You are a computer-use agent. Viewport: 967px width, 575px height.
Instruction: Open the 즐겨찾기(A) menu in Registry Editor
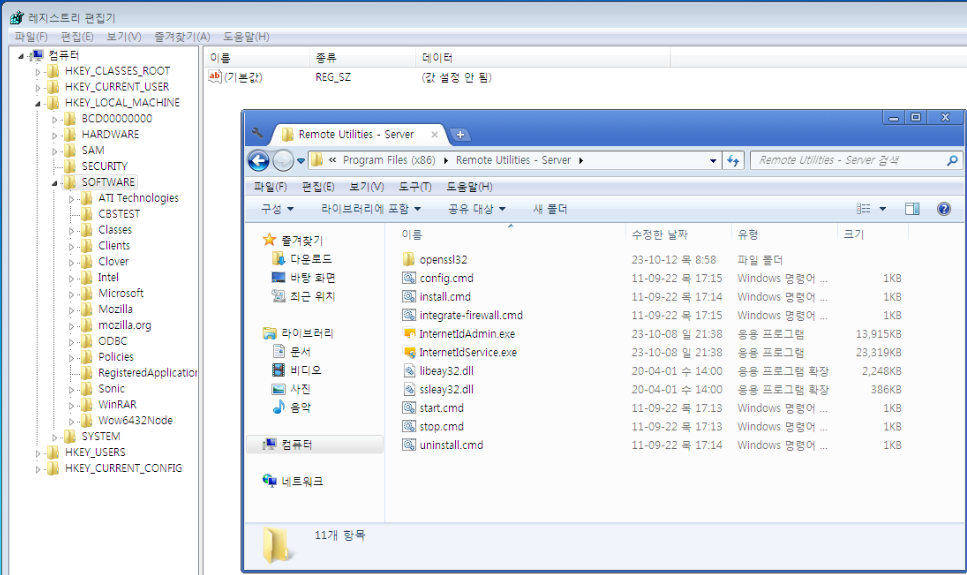[182, 37]
